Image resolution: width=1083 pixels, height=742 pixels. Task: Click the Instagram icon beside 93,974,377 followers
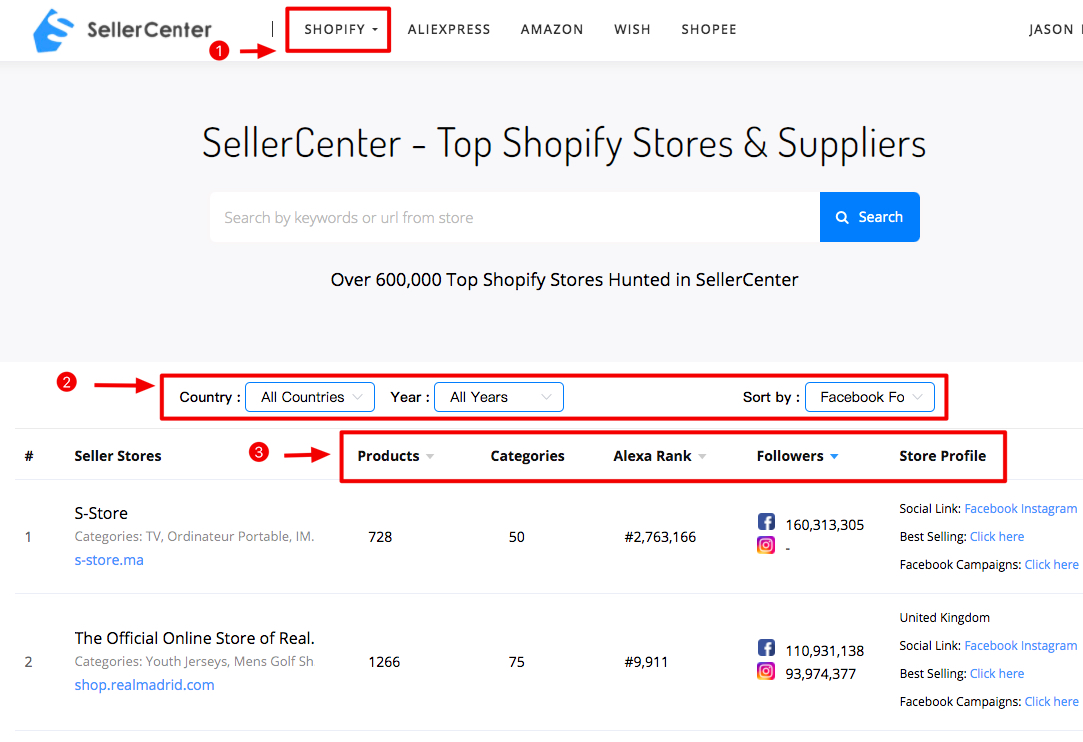[766, 671]
